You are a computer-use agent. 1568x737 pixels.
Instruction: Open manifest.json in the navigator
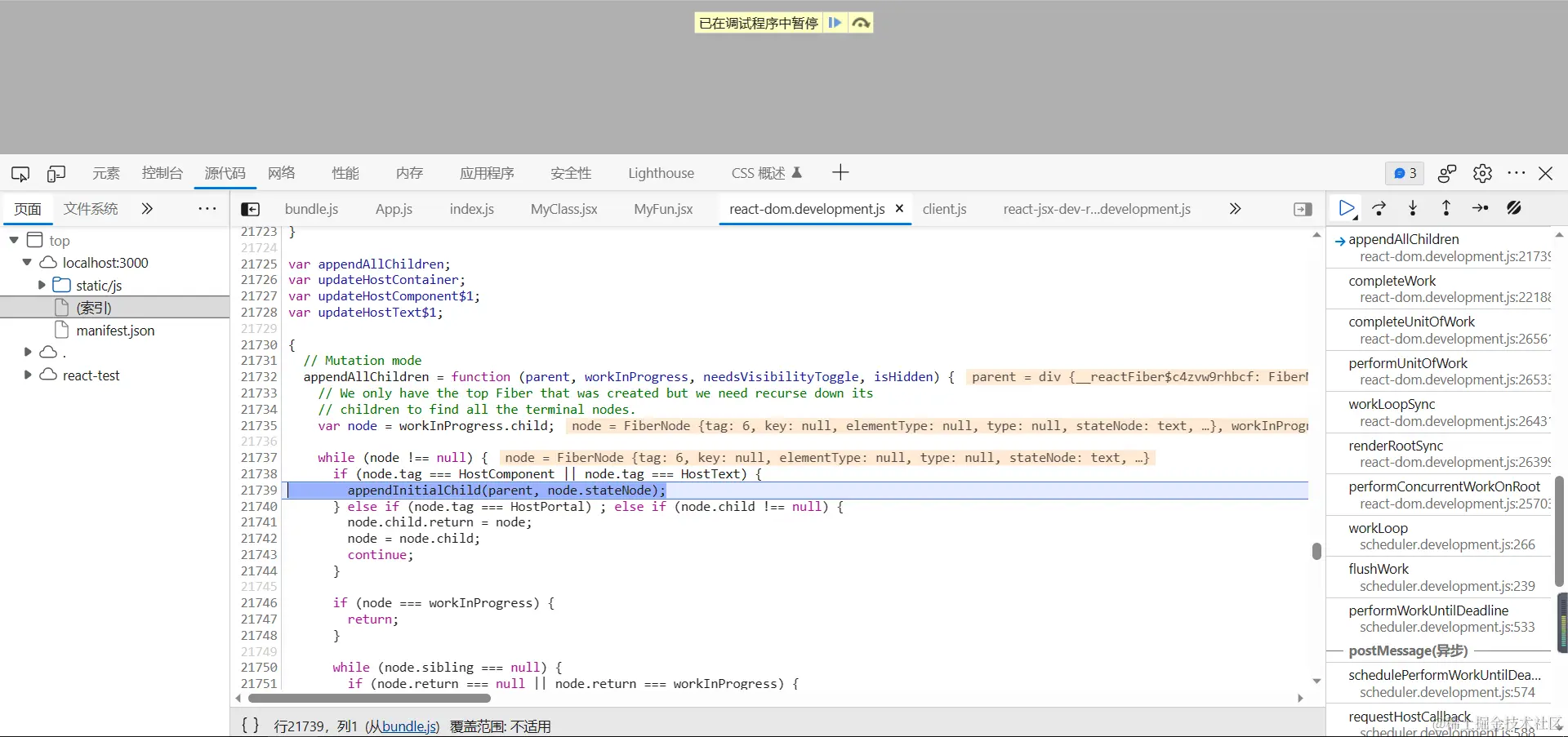pyautogui.click(x=114, y=331)
